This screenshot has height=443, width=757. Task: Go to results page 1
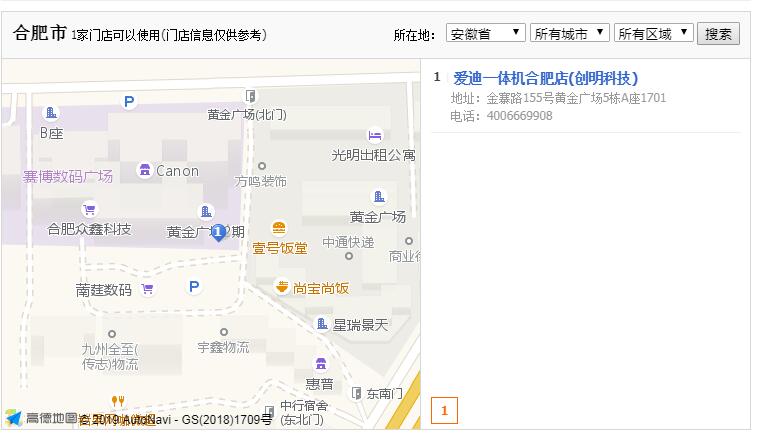(x=444, y=410)
